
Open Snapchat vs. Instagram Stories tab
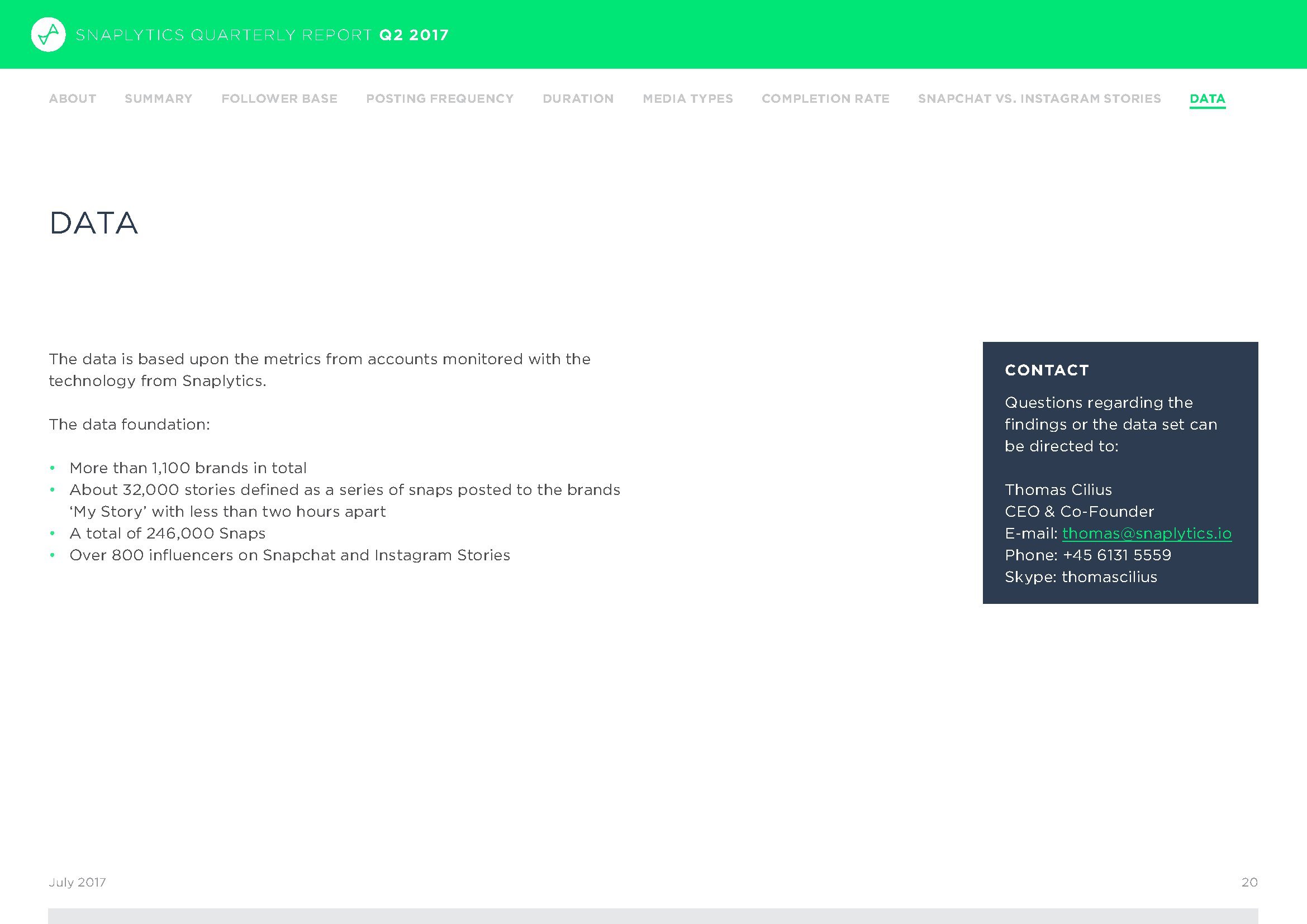(x=1039, y=98)
